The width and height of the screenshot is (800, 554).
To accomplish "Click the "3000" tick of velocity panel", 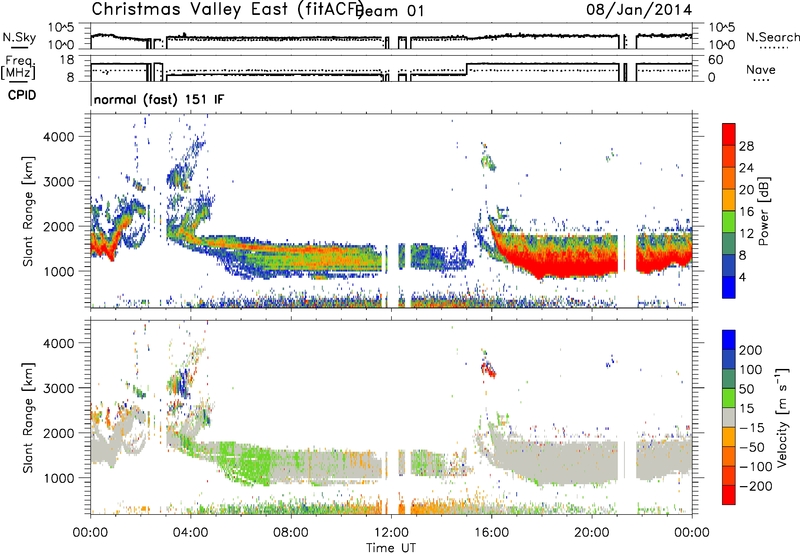I will point(59,388).
